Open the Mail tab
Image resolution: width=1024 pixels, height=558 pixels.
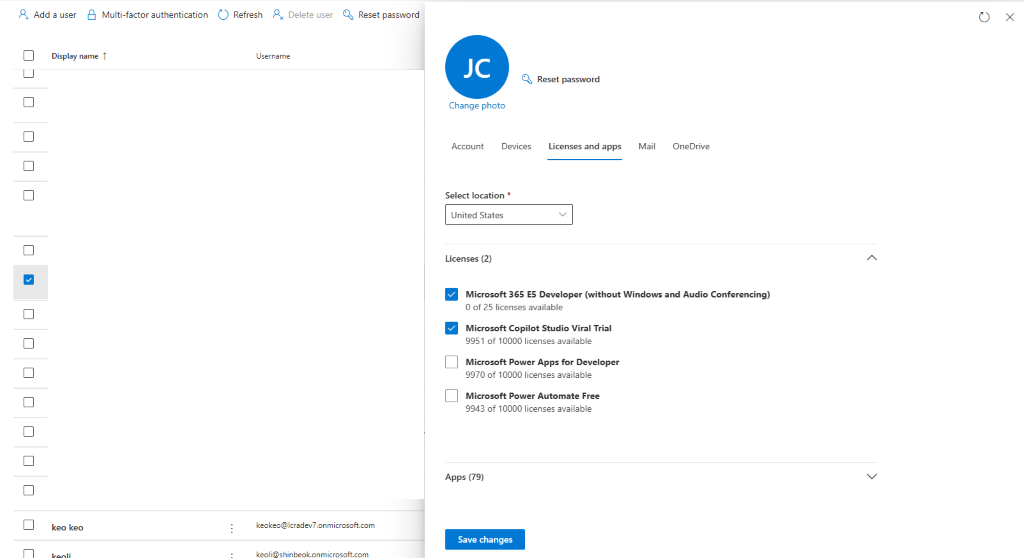(x=647, y=146)
